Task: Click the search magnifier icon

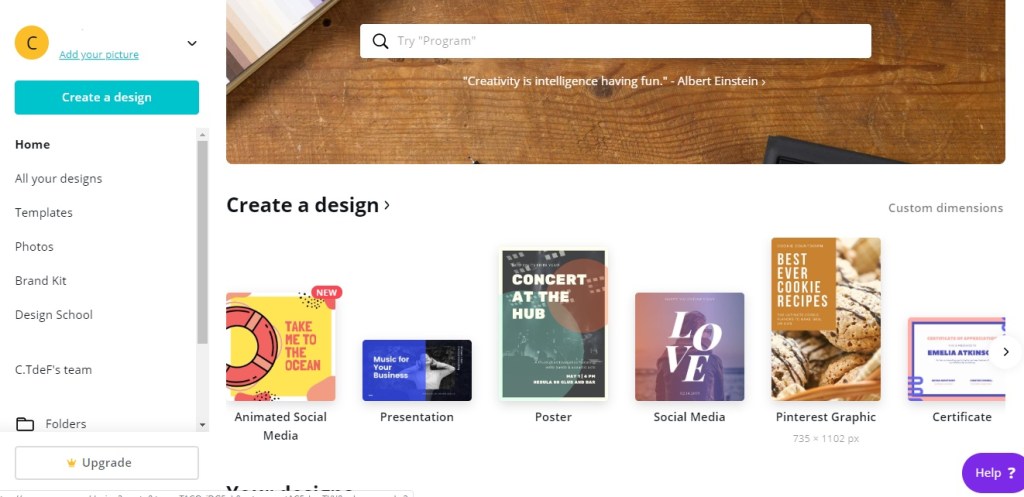Action: point(380,41)
